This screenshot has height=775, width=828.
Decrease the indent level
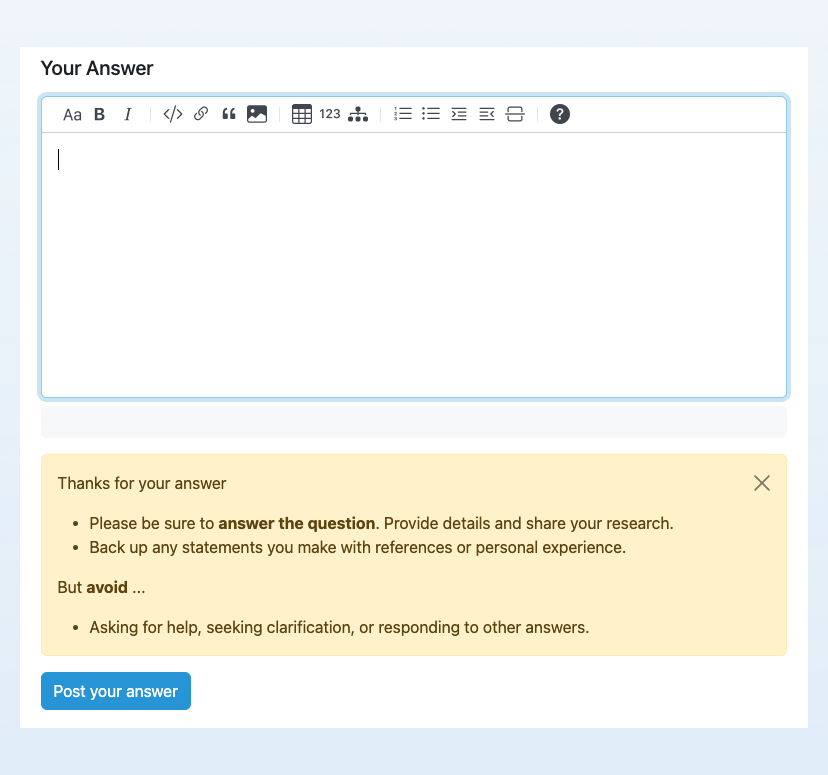point(487,114)
